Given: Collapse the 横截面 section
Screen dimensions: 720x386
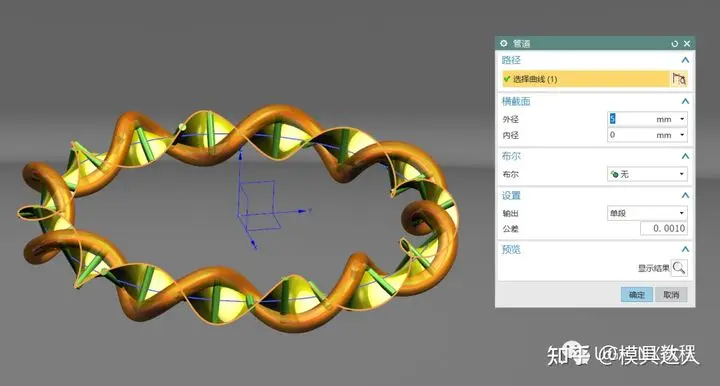Looking at the screenshot, I should point(685,101).
